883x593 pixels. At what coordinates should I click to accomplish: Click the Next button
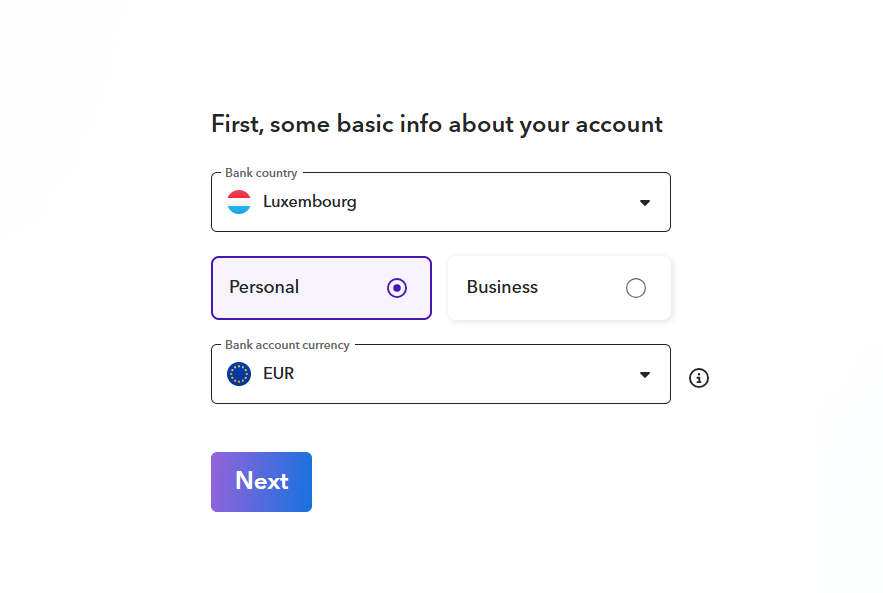(261, 482)
